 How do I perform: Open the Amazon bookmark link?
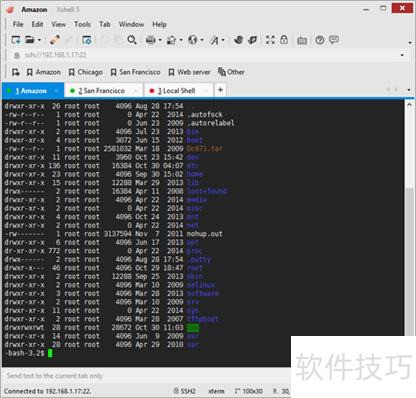pyautogui.click(x=44, y=72)
